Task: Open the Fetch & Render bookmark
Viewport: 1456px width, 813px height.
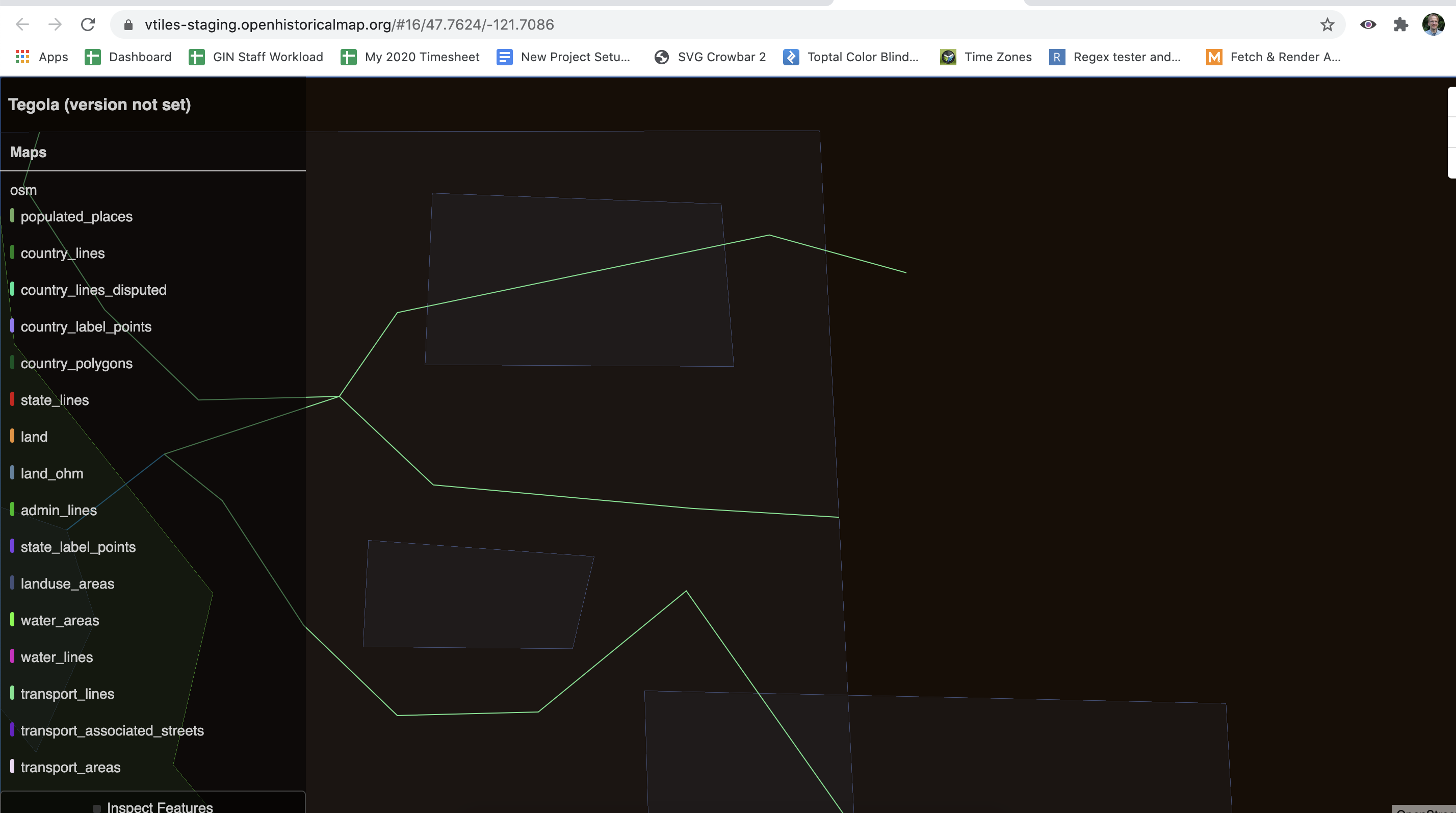Action: coord(1273,57)
